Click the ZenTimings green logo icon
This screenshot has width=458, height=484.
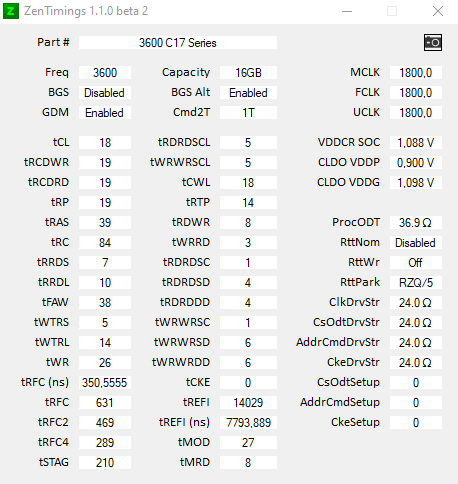11,11
